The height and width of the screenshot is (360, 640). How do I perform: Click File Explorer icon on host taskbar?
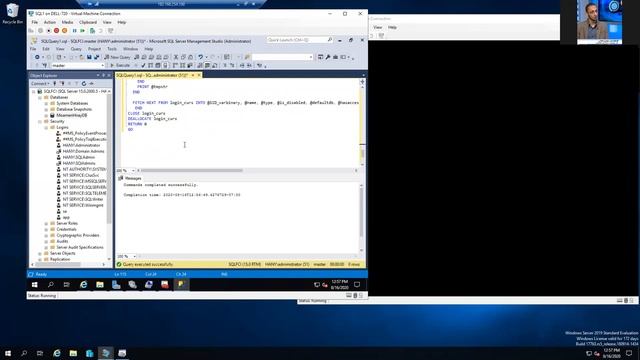coord(73,353)
